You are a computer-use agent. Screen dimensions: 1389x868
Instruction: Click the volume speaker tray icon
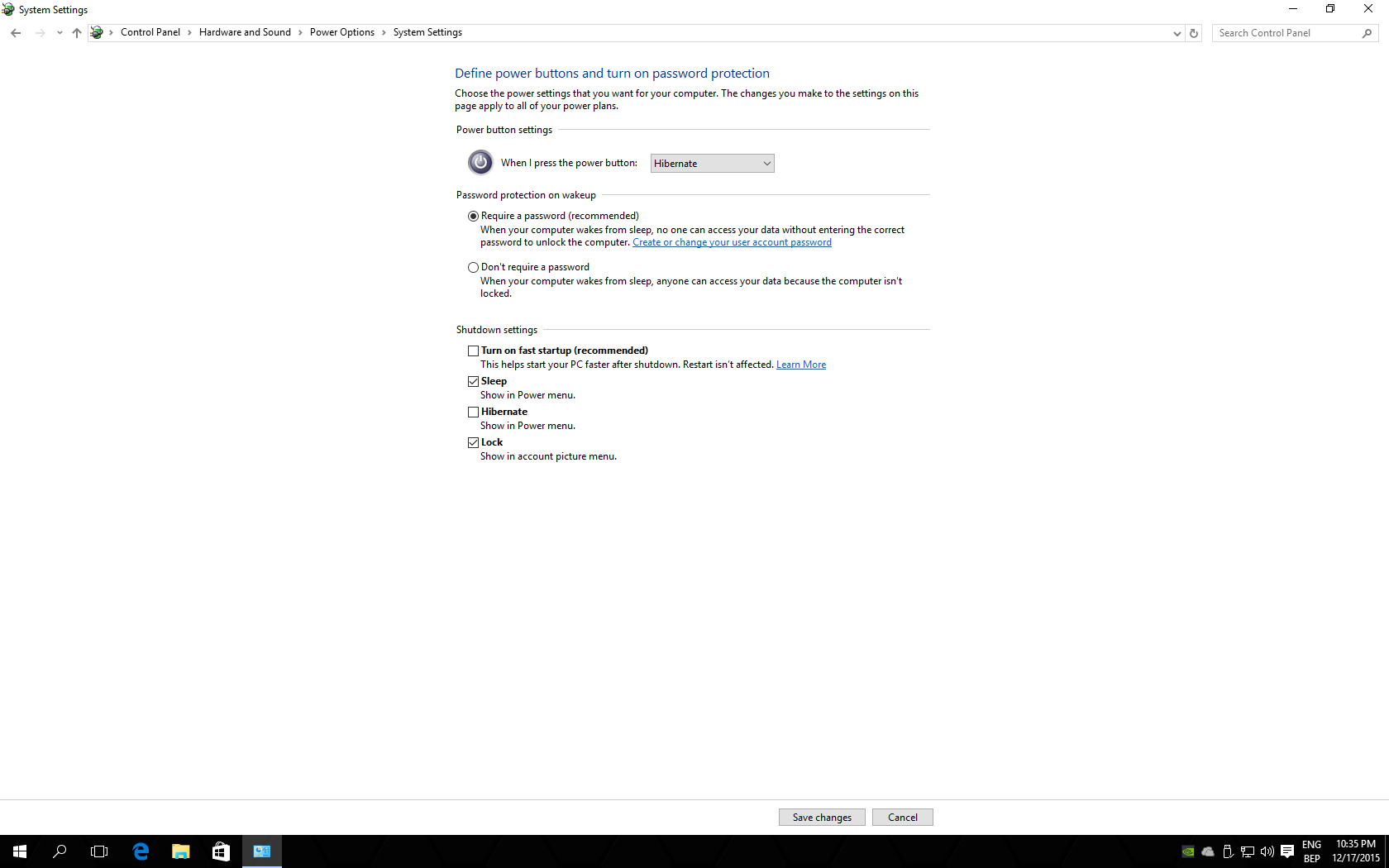pos(1267,851)
